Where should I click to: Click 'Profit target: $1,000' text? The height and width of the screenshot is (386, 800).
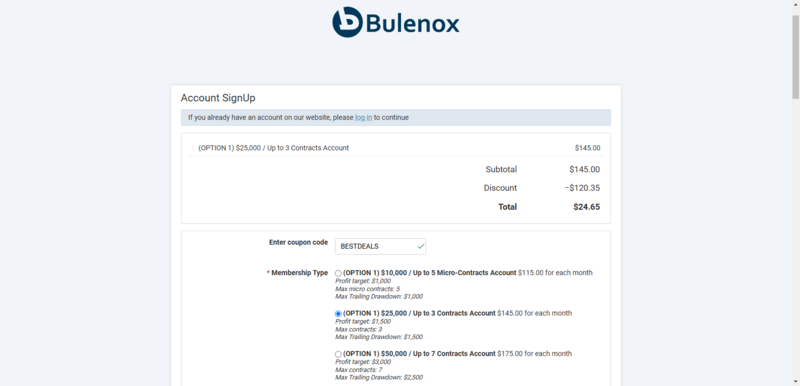363,281
